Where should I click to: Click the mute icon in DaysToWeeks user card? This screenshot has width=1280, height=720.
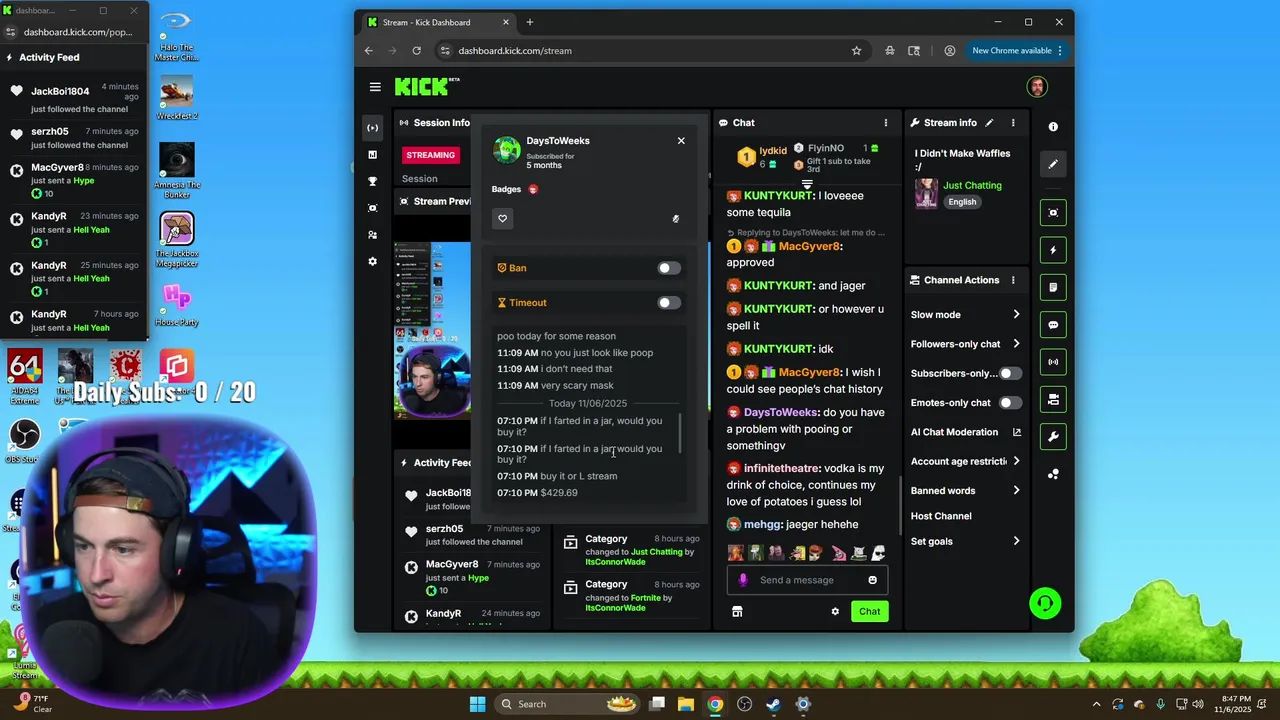[x=676, y=219]
